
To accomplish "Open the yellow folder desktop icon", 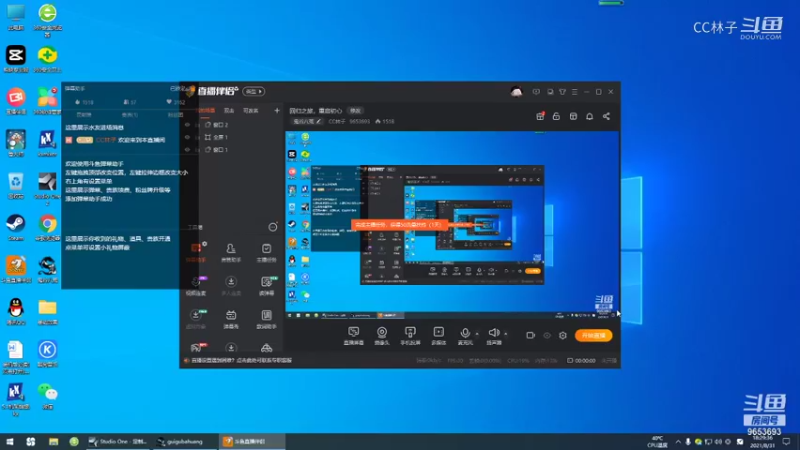I will point(47,311).
